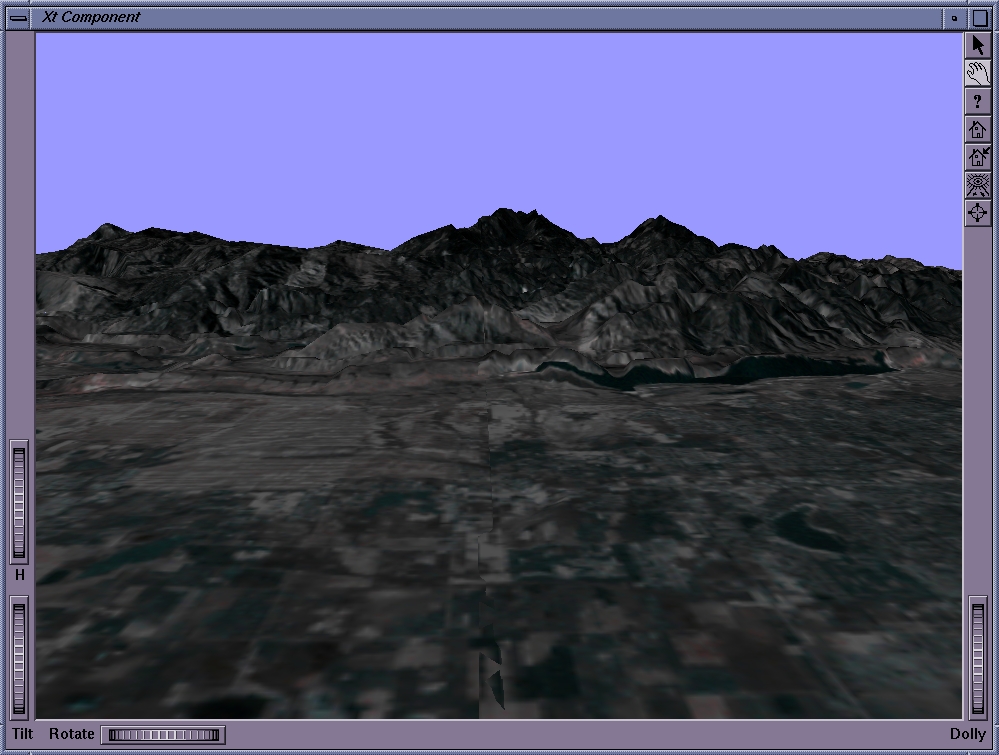Minimize the Xt Component window
The height and width of the screenshot is (755, 999).
point(954,18)
